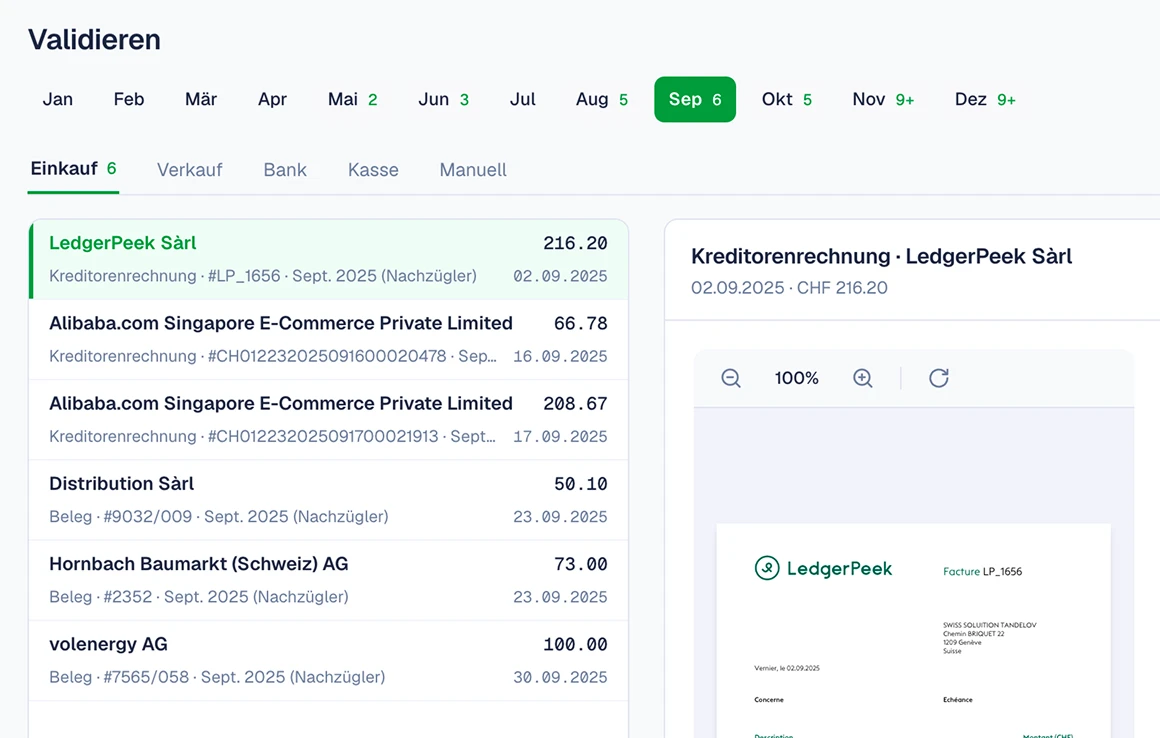The width and height of the screenshot is (1160, 738).
Task: Go to Nov month with 9+ items
Action: [x=883, y=99]
